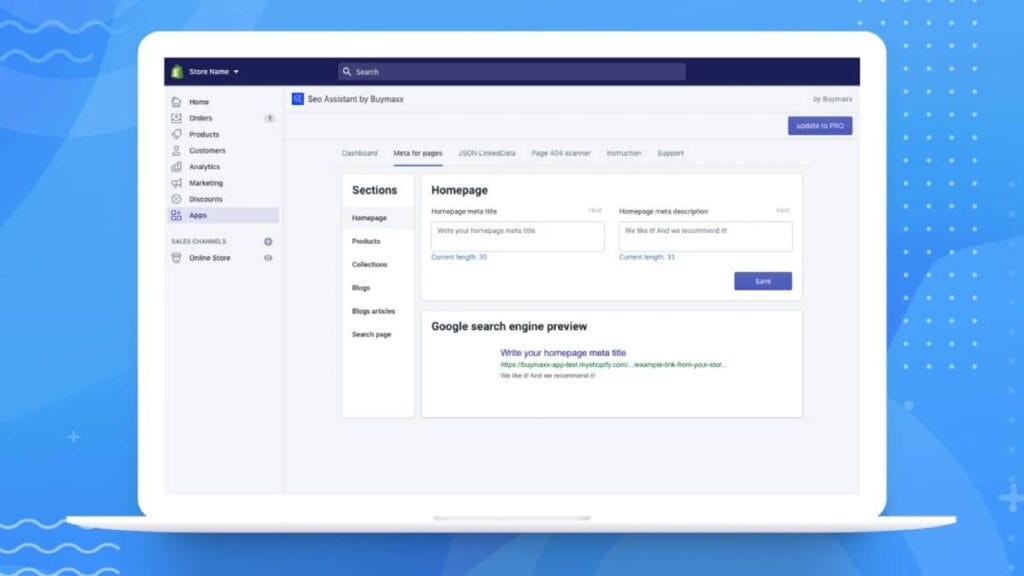Switch to the Dashboard tab

pos(360,153)
